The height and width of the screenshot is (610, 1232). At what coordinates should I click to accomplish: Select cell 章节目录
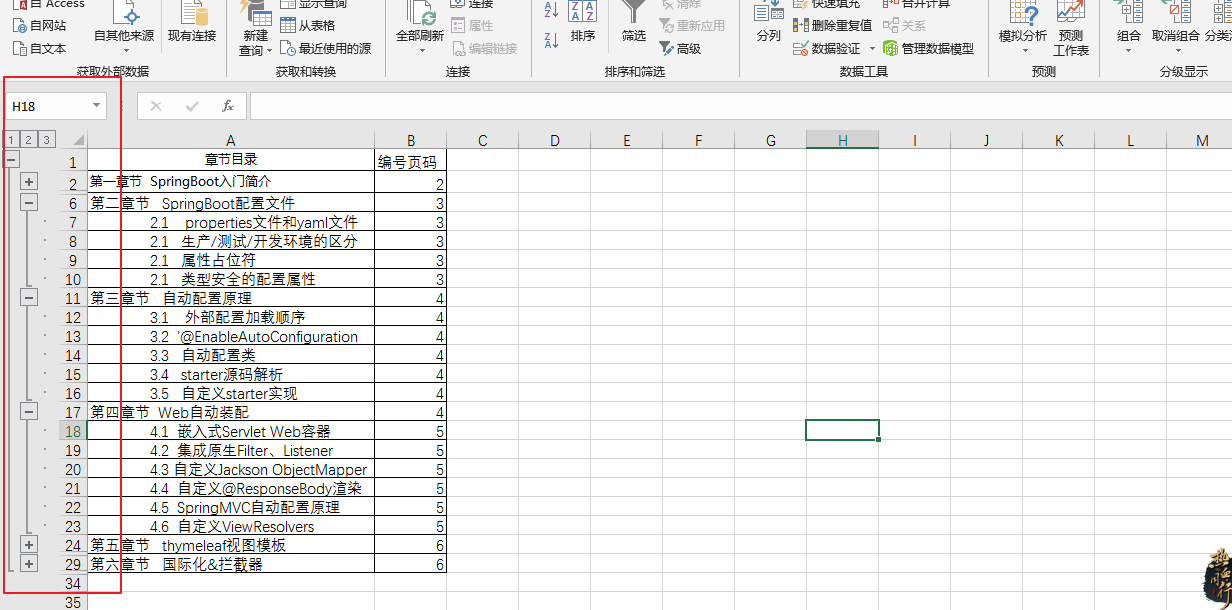tap(231, 160)
